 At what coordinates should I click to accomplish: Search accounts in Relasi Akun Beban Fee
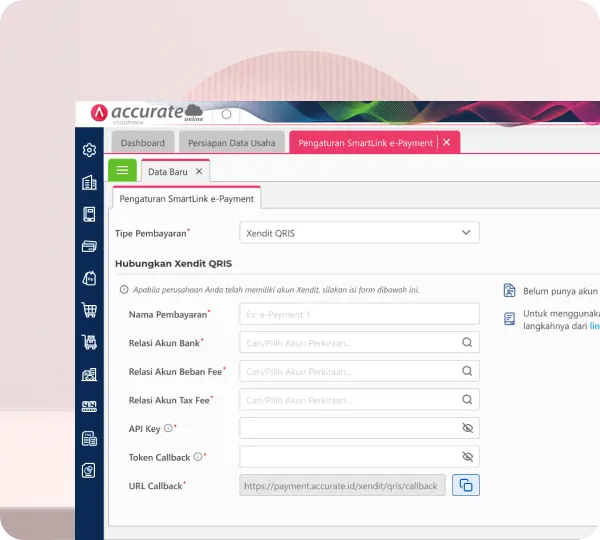click(x=467, y=371)
